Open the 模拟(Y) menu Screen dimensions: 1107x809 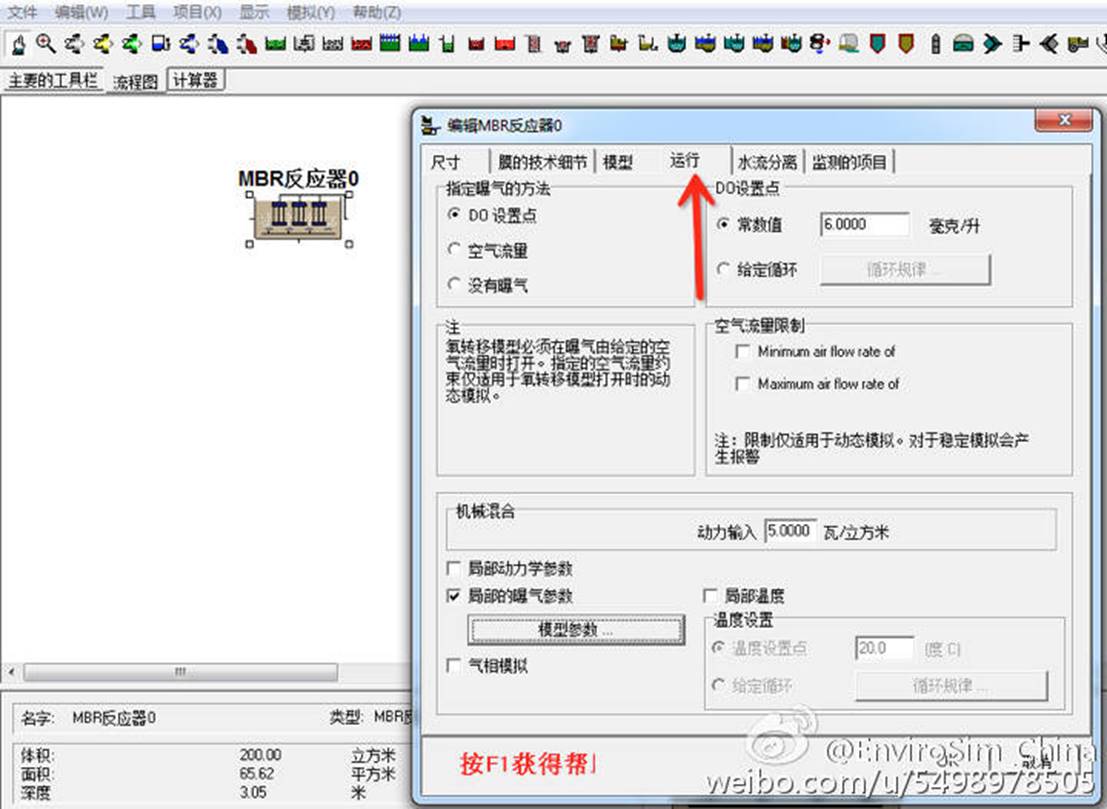(x=310, y=13)
